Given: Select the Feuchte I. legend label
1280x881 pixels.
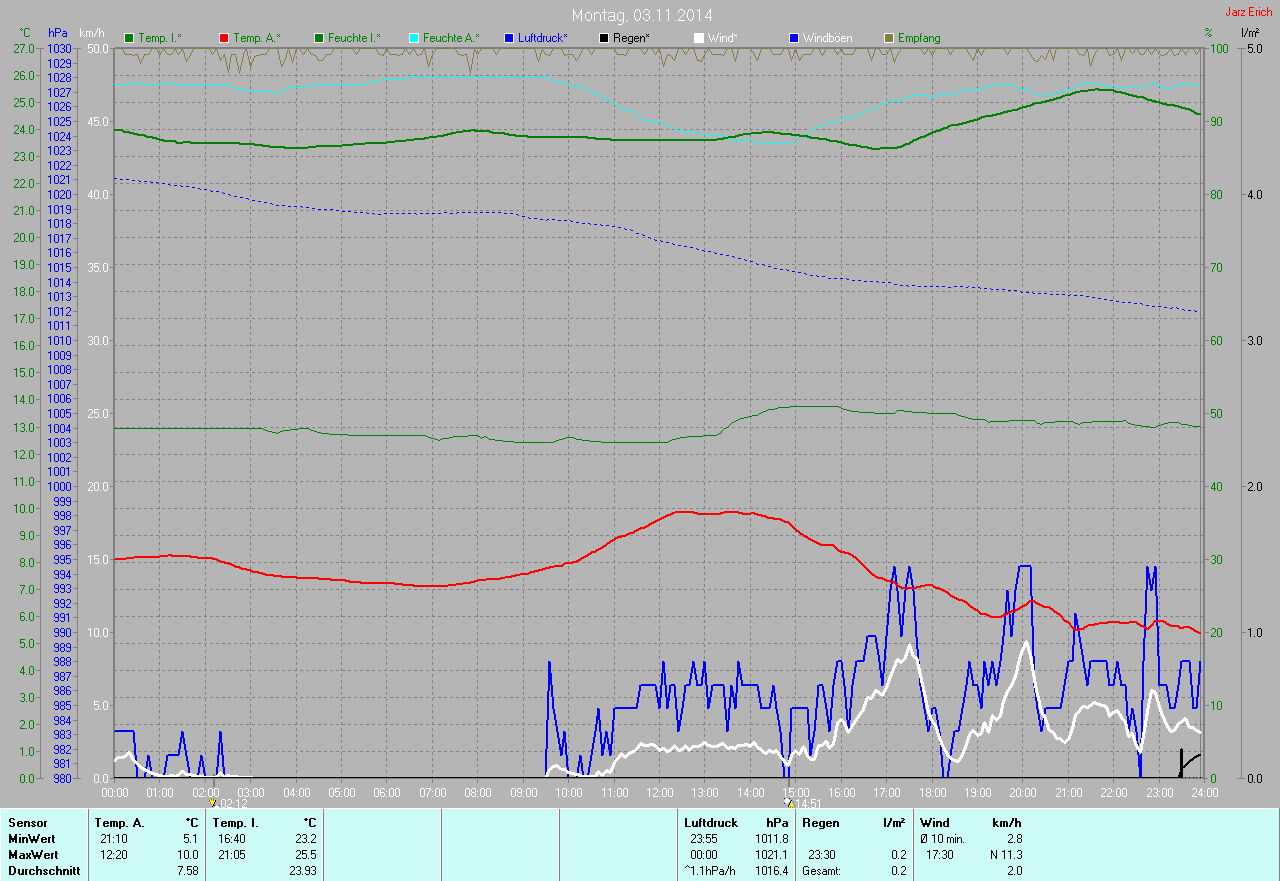Looking at the screenshot, I should (x=353, y=38).
